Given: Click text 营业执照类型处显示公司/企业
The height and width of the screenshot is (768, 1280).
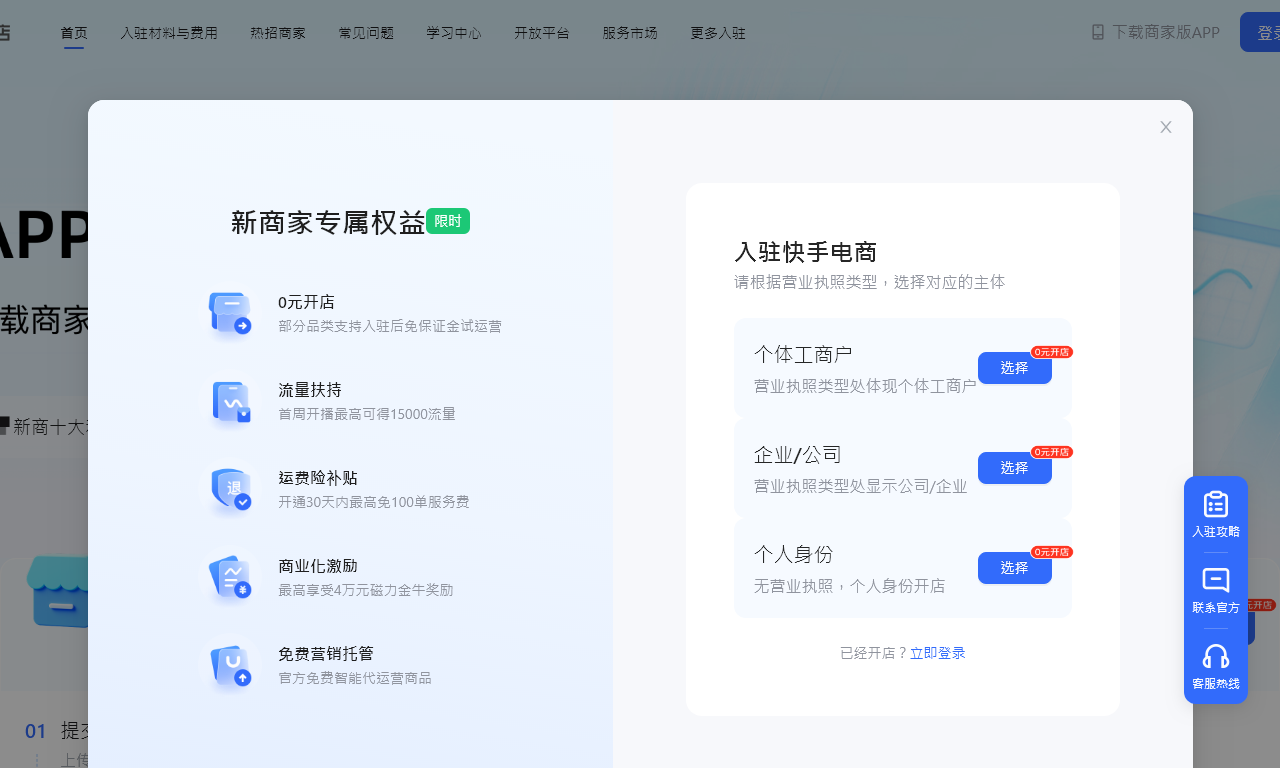Looking at the screenshot, I should pyautogui.click(x=861, y=486).
